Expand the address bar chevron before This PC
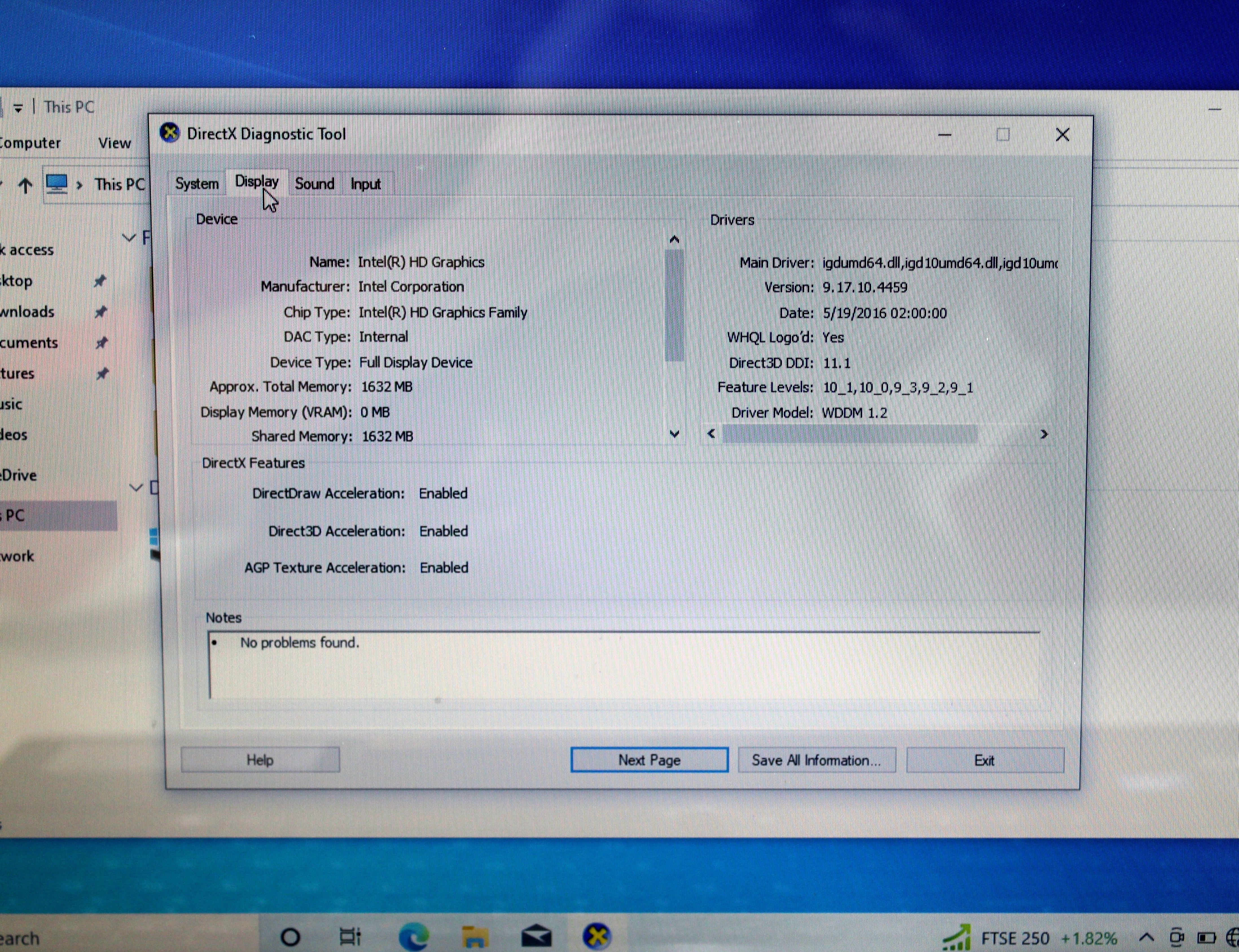 (x=80, y=185)
